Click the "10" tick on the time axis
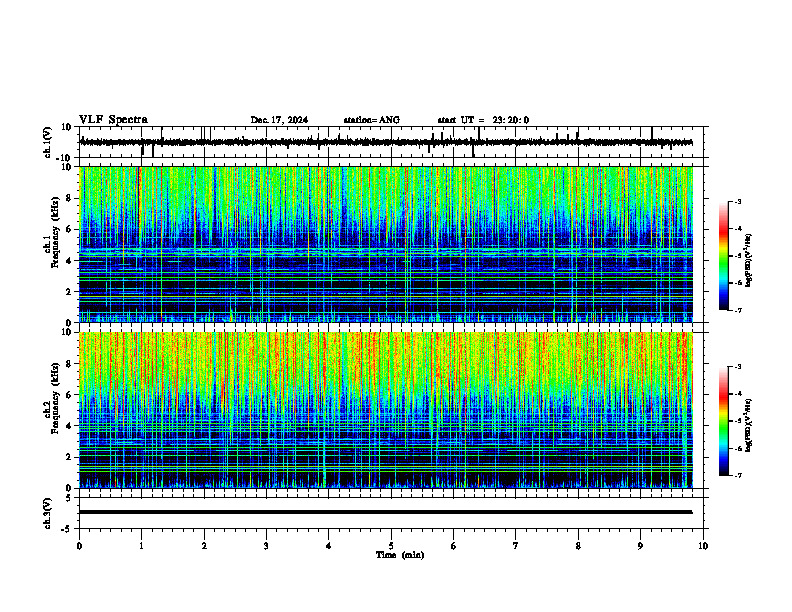 pyautogui.click(x=703, y=546)
